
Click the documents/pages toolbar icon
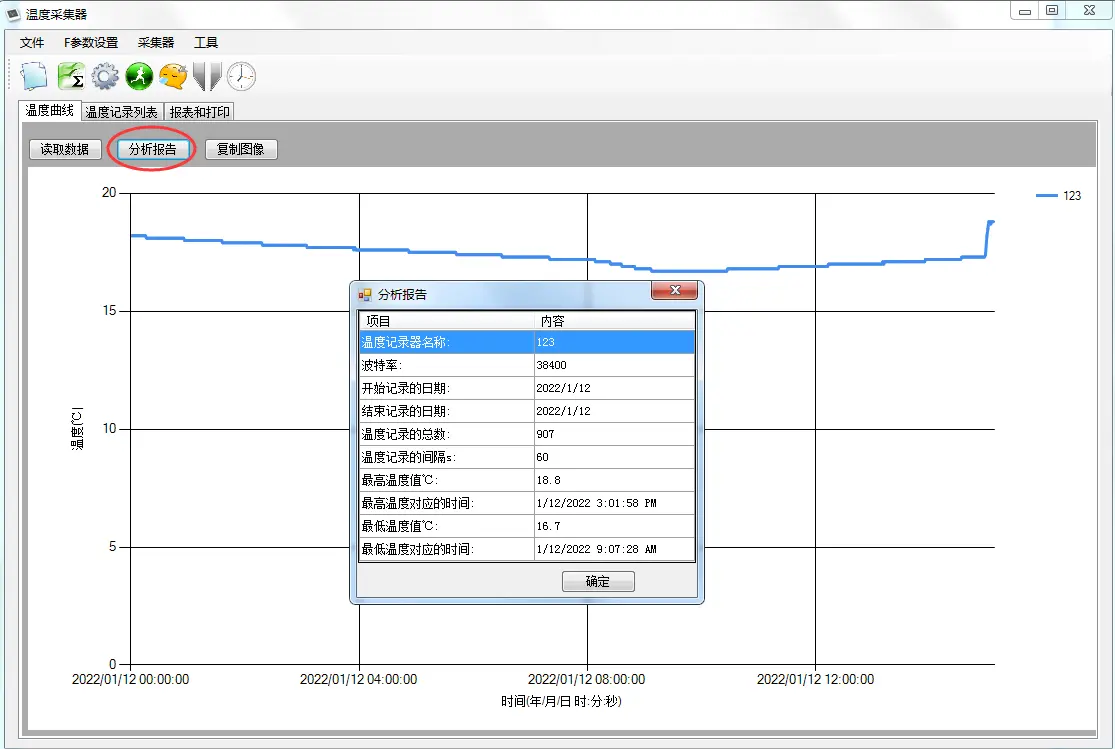point(35,76)
